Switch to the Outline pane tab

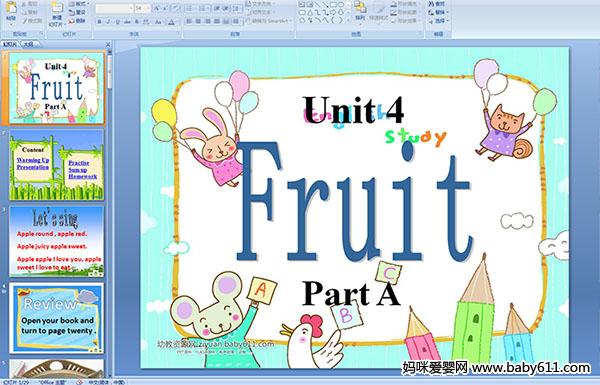point(29,44)
